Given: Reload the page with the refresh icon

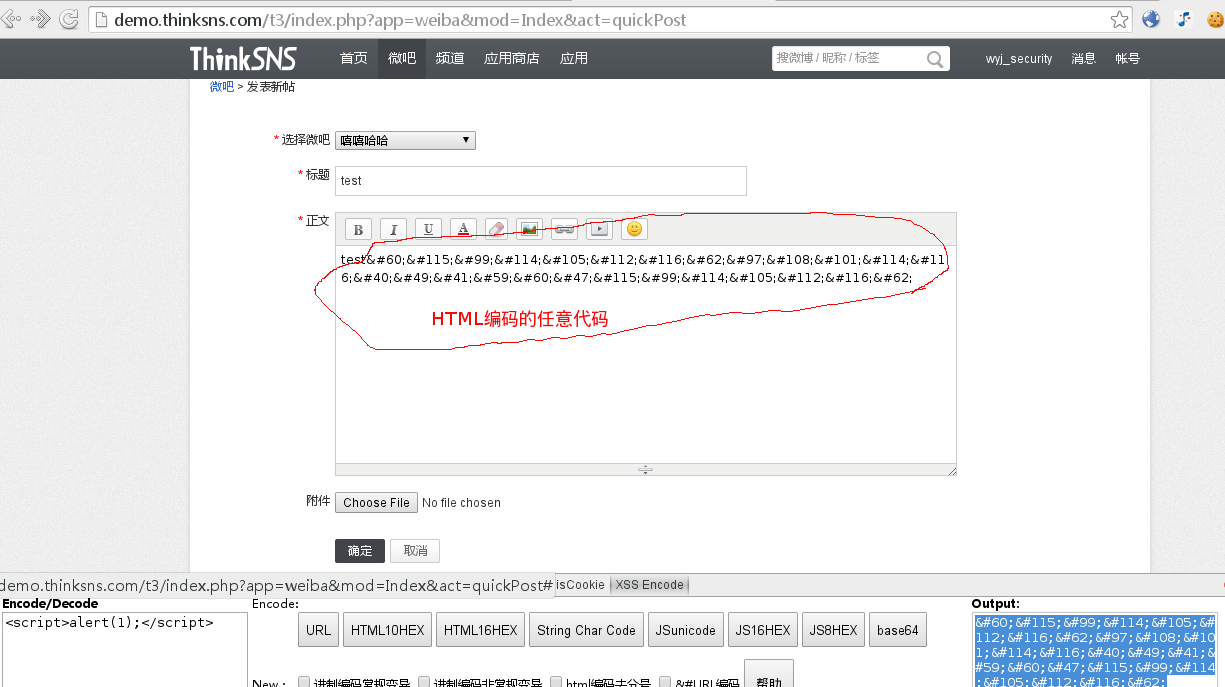Looking at the screenshot, I should (x=69, y=19).
